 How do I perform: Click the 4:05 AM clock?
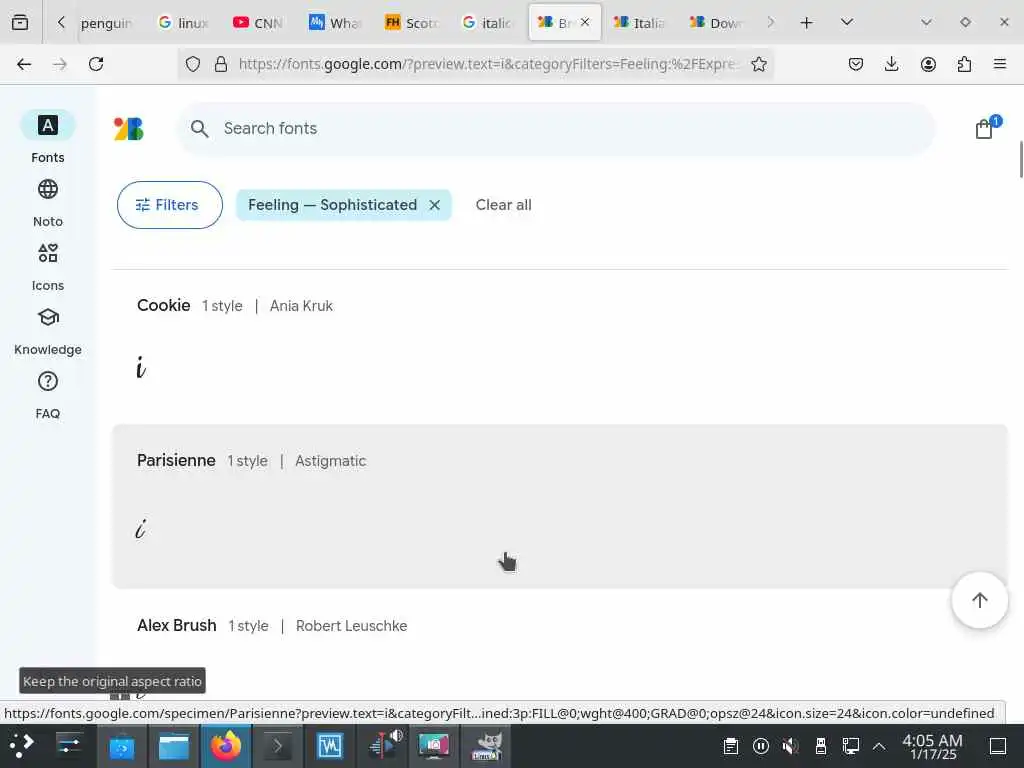pyautogui.click(x=933, y=746)
